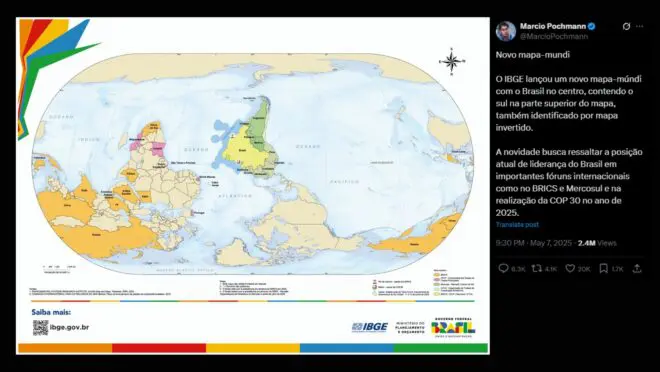Viewport: 660px width, 372px height.
Task: Click the blue verified badge
Action: [x=591, y=27]
